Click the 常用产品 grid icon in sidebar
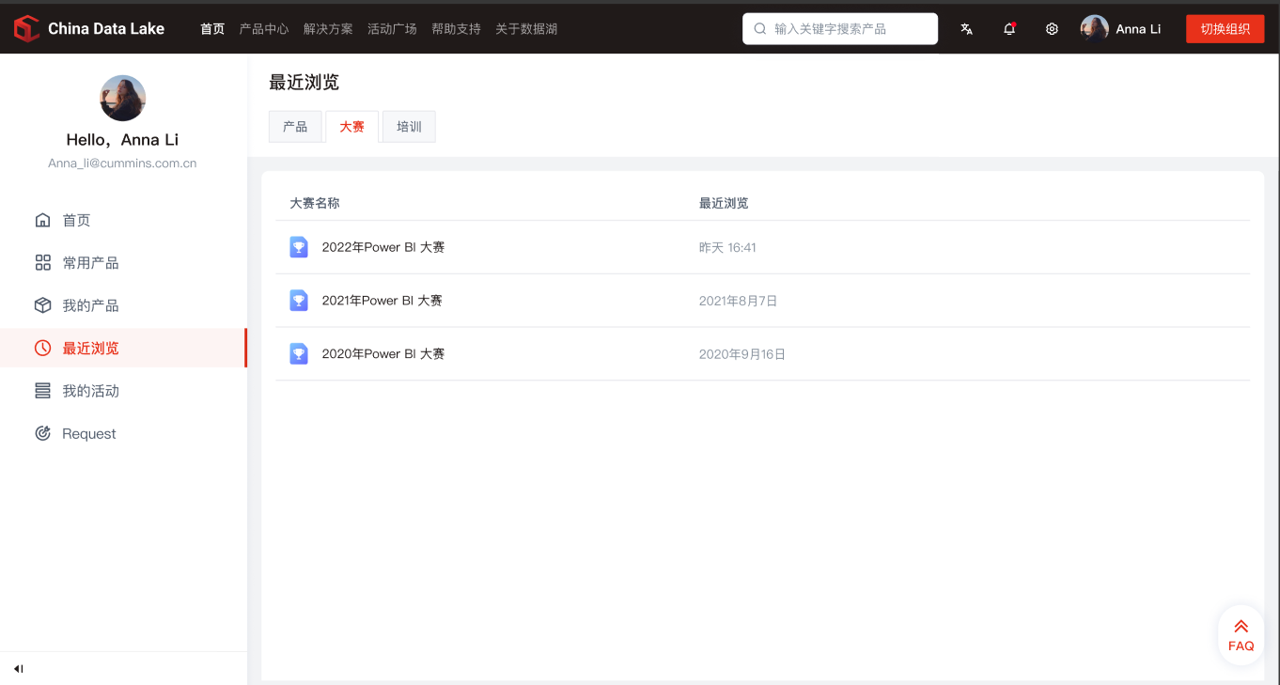The height and width of the screenshot is (685, 1280). 43,263
